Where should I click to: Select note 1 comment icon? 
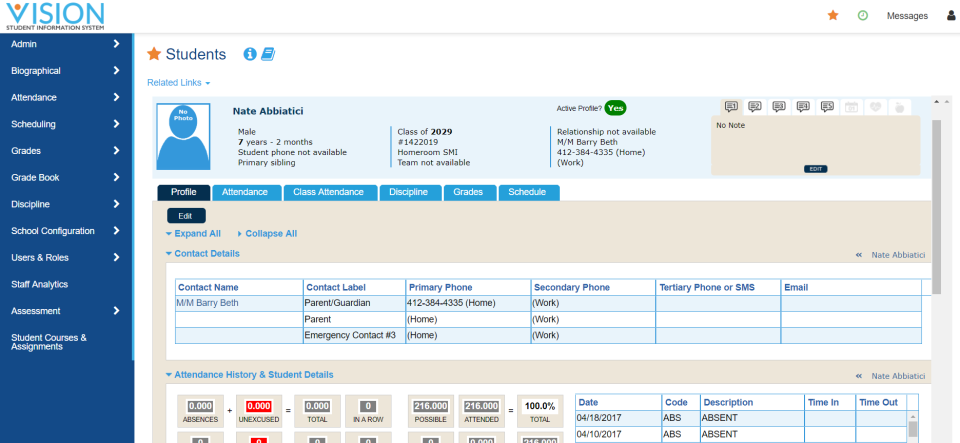tap(731, 106)
